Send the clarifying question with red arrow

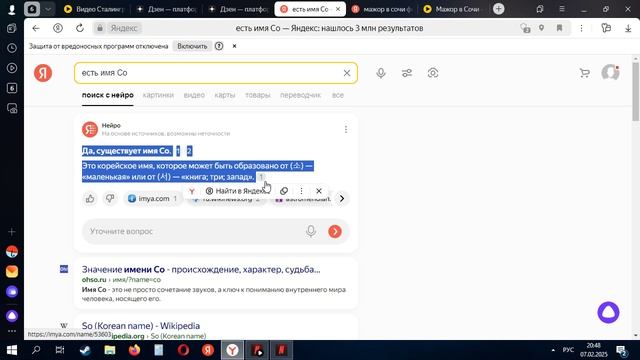[x=335, y=231]
